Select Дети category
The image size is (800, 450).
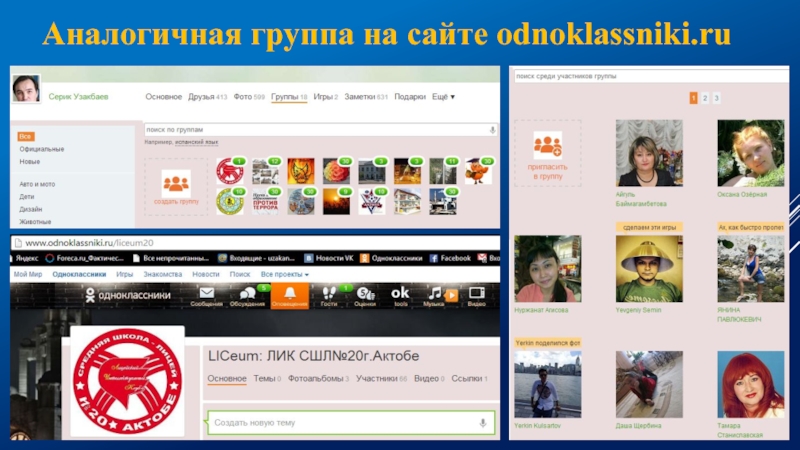click(27, 196)
